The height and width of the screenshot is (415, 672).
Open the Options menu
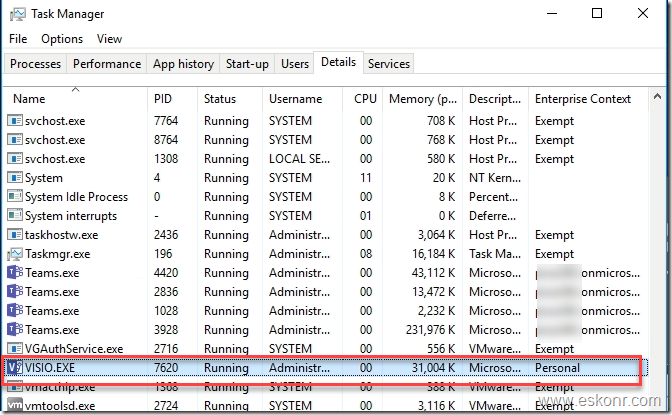coord(62,39)
